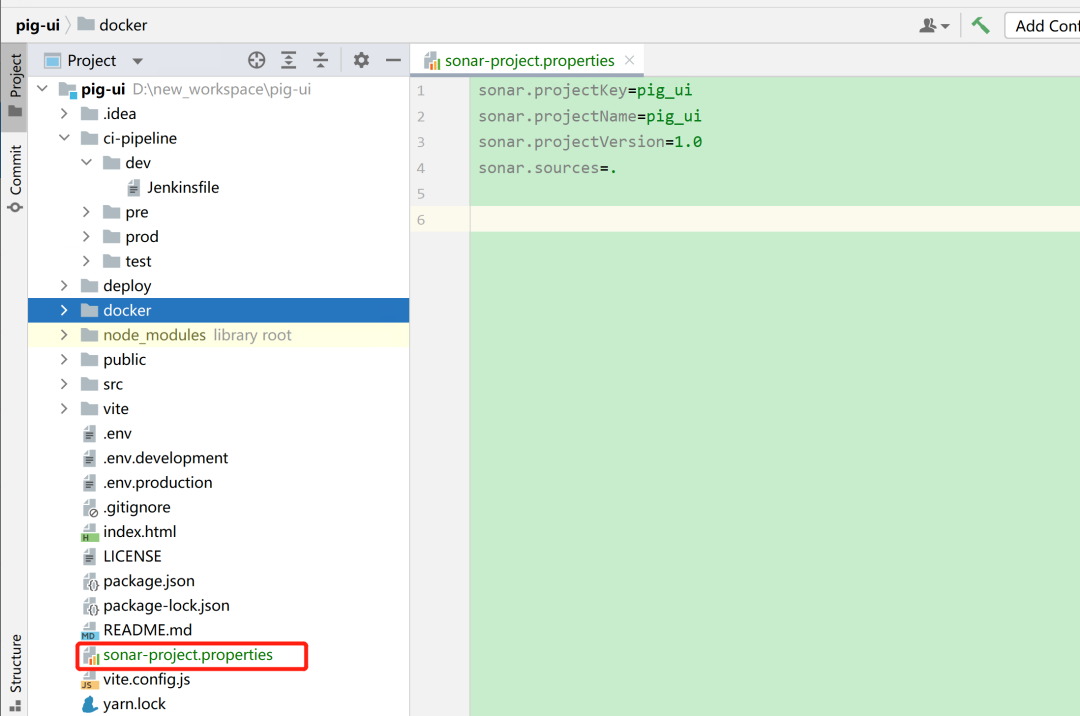Collapse the dev folder chevron

click(x=86, y=162)
